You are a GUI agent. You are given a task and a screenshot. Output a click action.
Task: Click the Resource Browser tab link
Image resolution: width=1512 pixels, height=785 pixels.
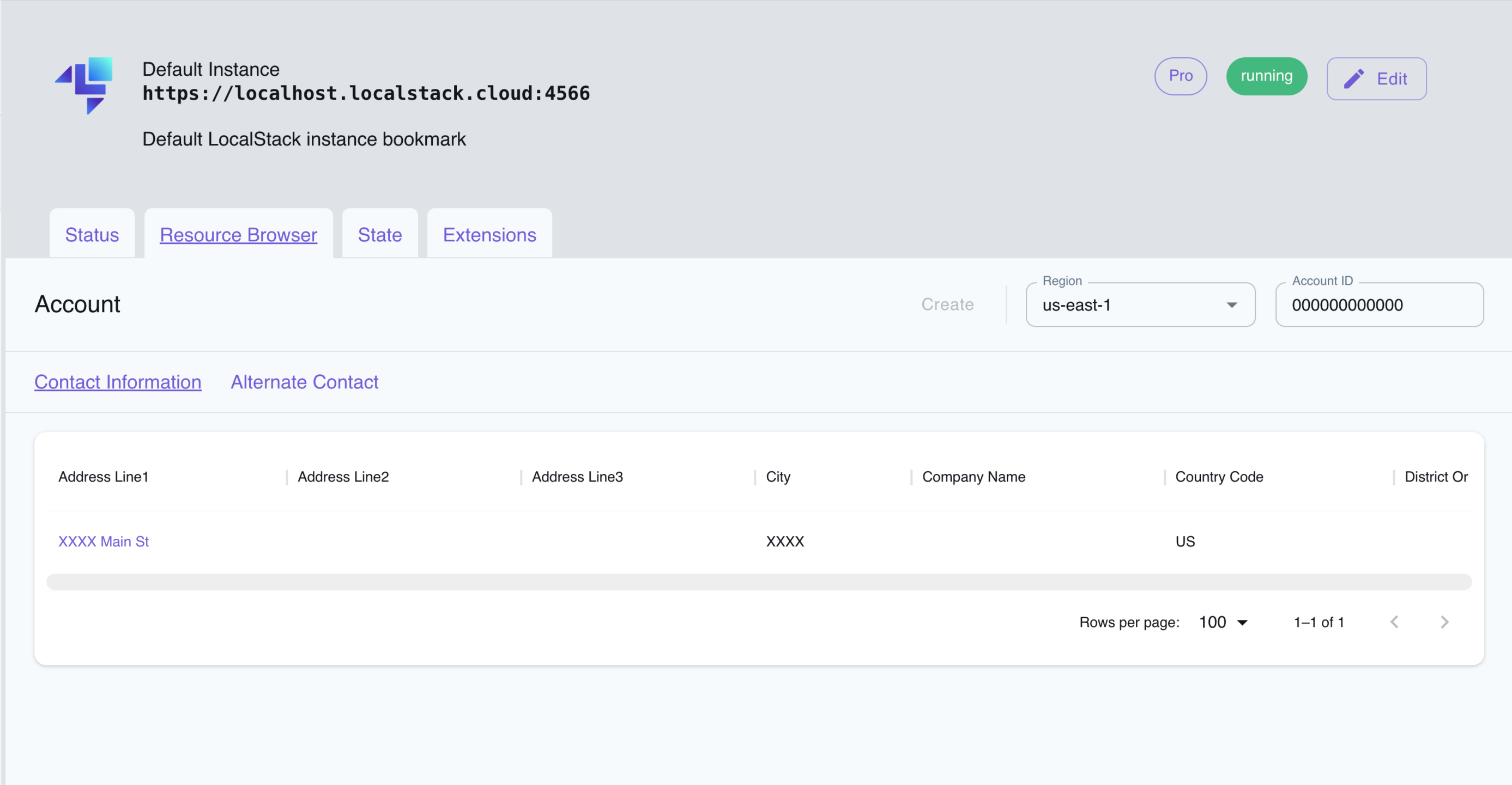coord(238,235)
